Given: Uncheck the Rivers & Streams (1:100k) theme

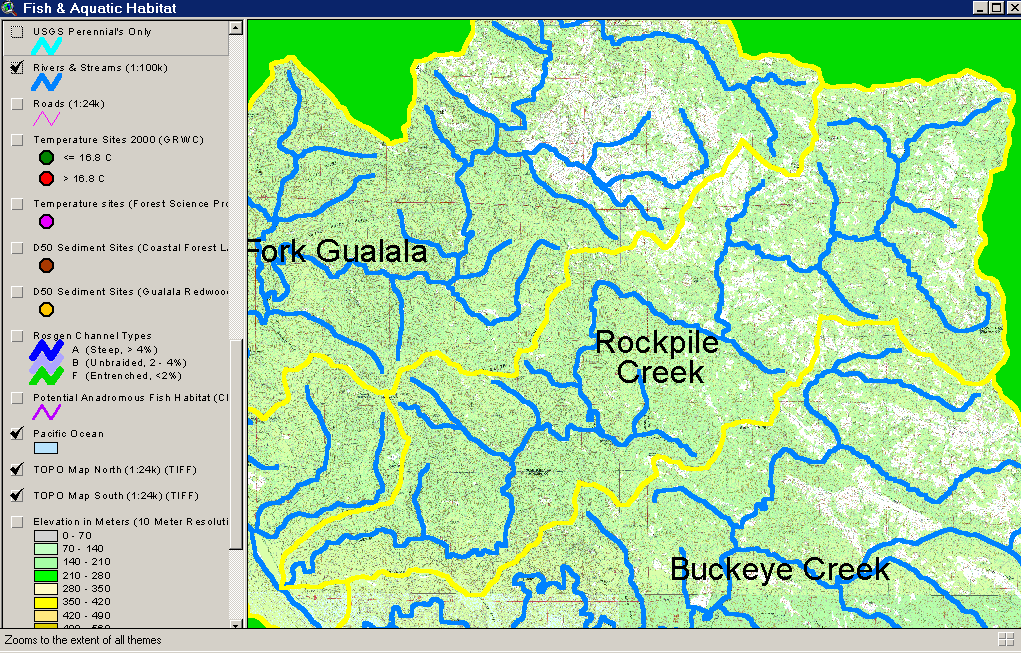Looking at the screenshot, I should [18, 68].
